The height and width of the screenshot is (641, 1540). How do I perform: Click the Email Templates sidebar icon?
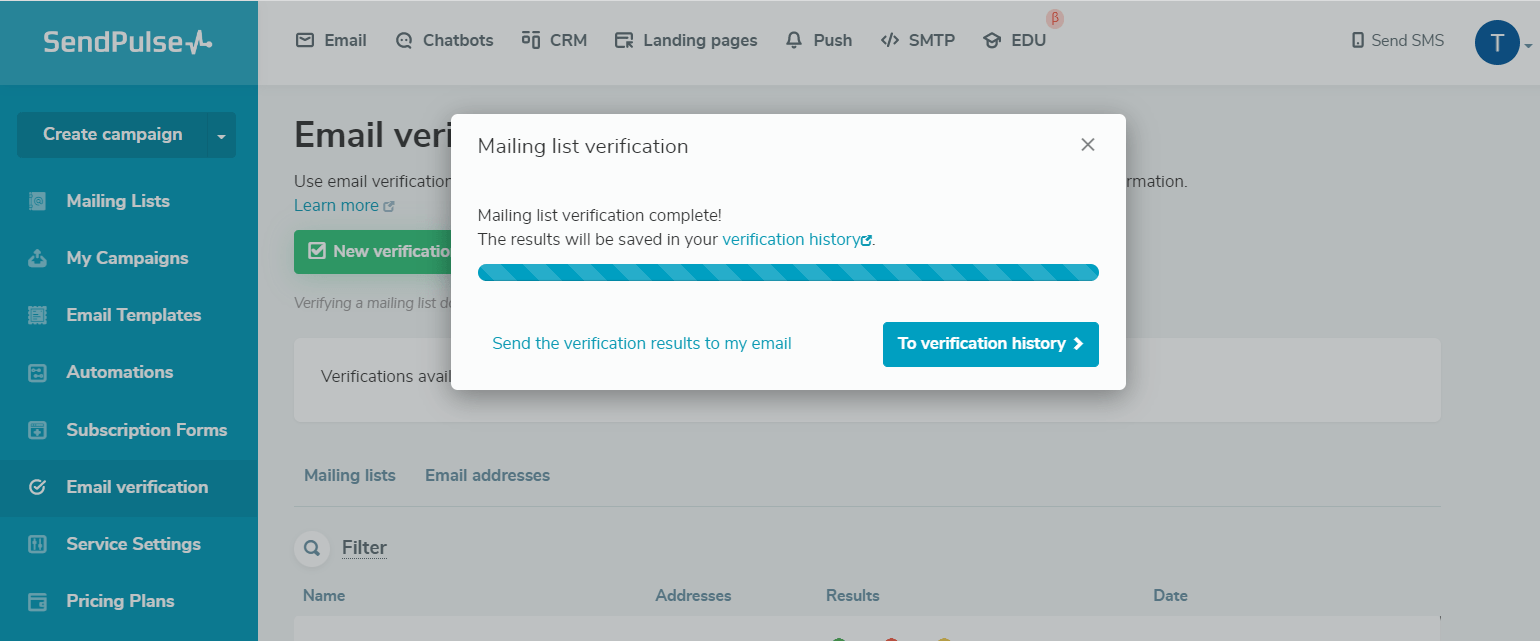click(x=37, y=315)
